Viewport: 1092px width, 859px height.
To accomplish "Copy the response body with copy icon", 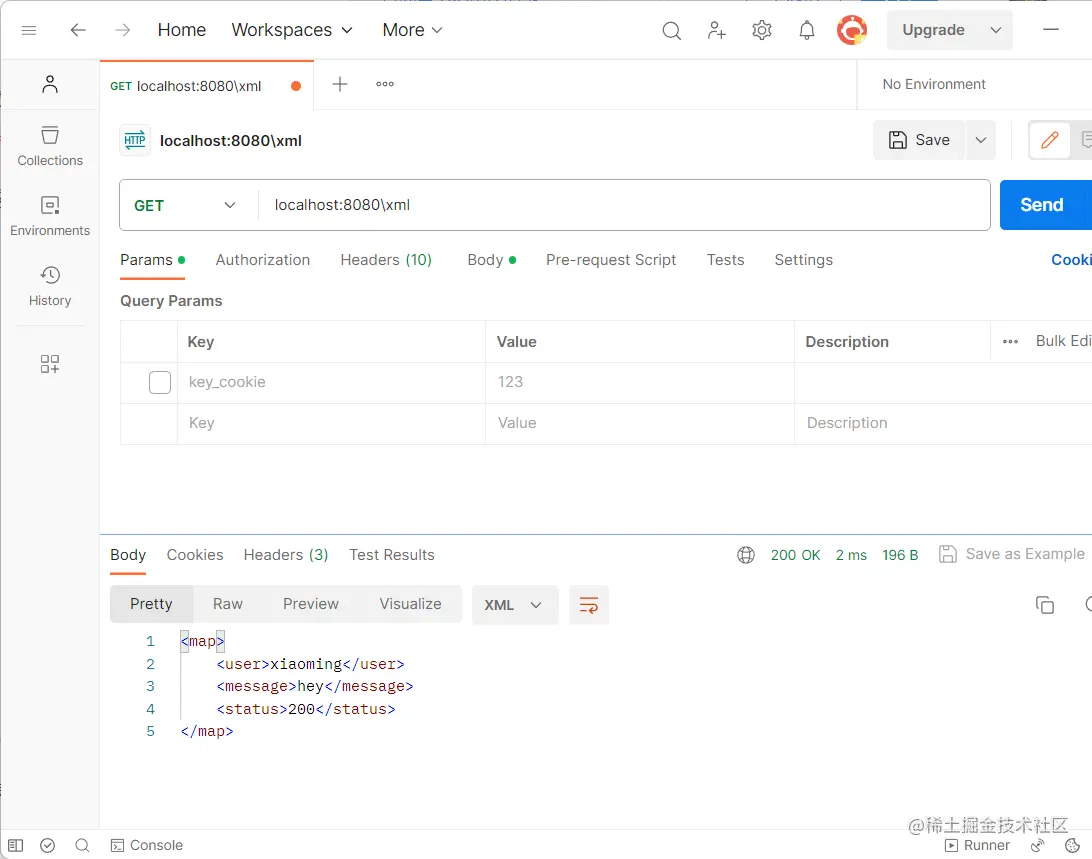I will click(1045, 605).
